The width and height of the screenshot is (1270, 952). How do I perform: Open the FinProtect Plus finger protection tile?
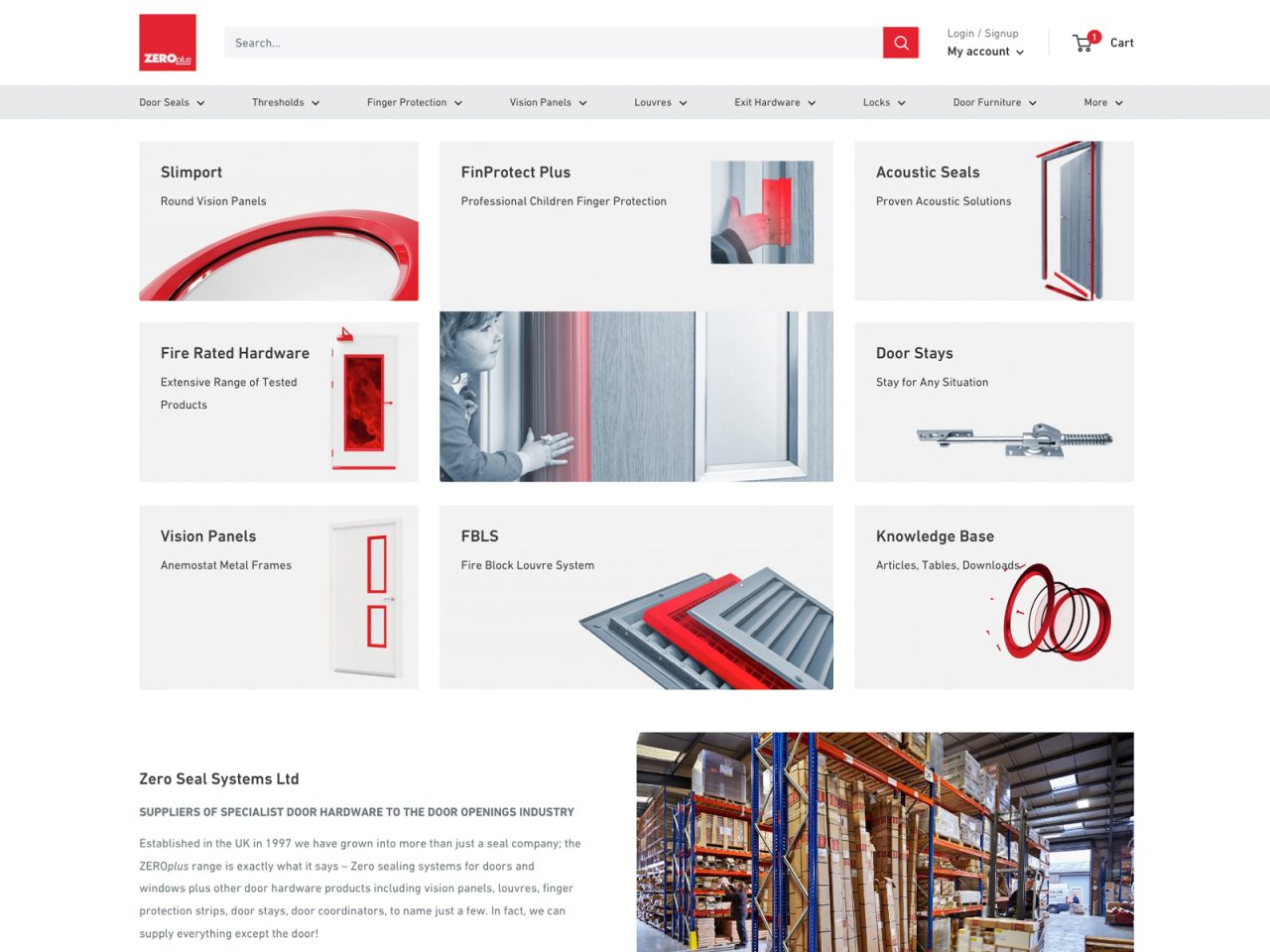click(x=636, y=218)
